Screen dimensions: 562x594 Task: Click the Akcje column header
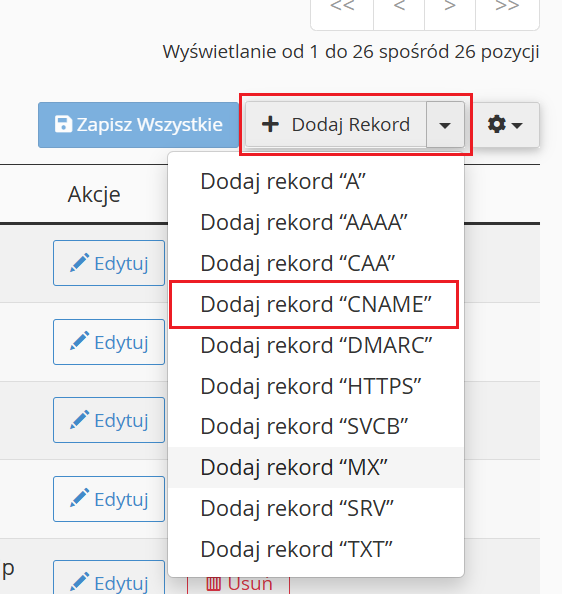pyautogui.click(x=94, y=195)
